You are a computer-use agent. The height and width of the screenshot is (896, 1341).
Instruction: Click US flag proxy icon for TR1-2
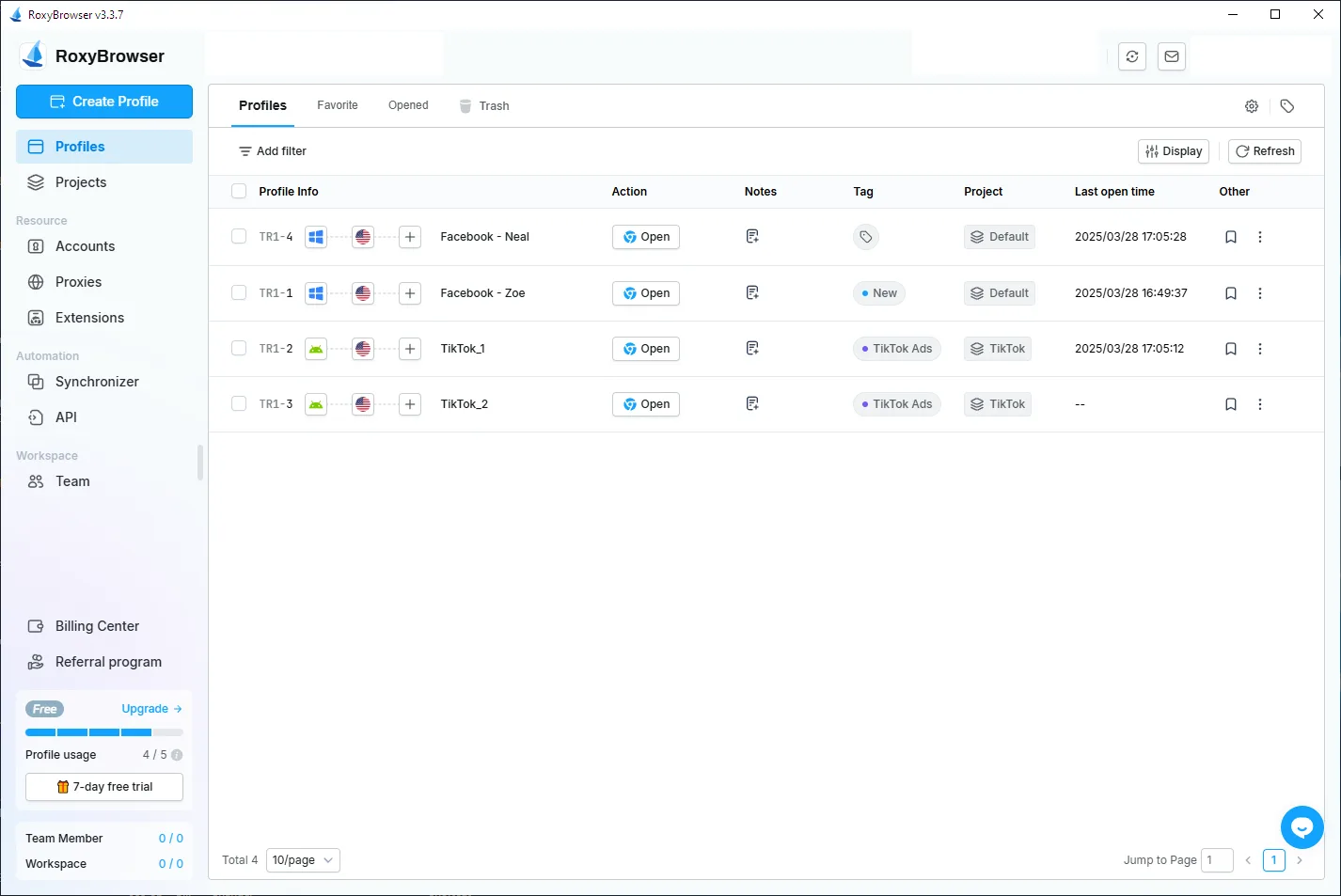[363, 349]
